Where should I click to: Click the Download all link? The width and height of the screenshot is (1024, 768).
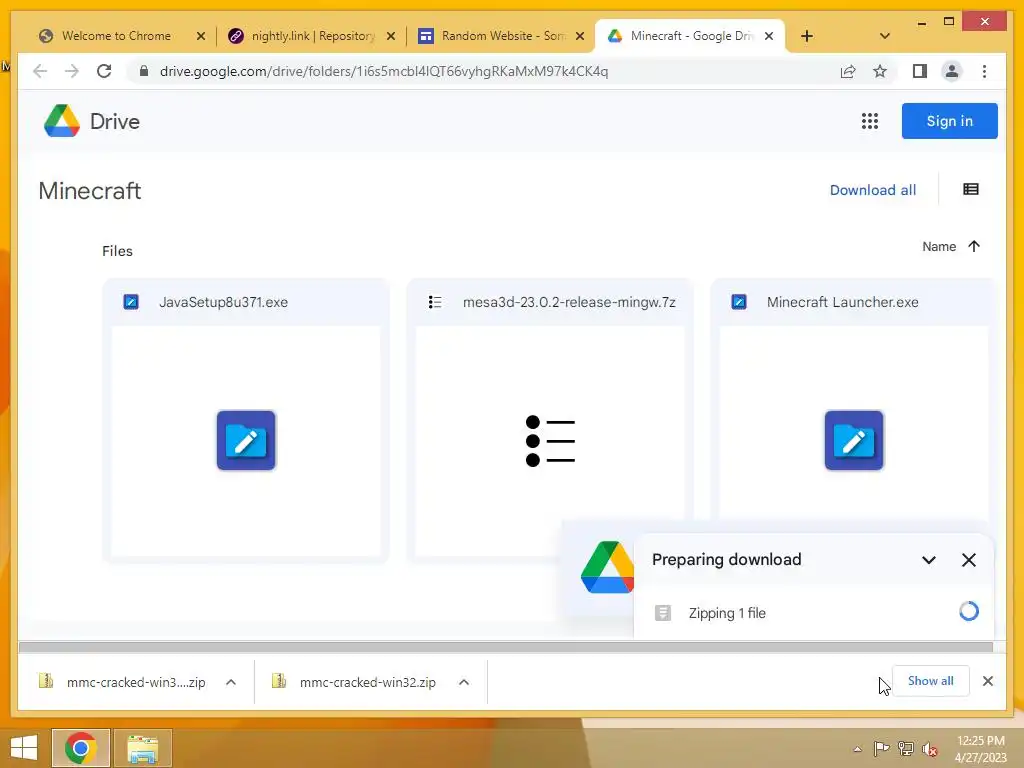tap(872, 190)
